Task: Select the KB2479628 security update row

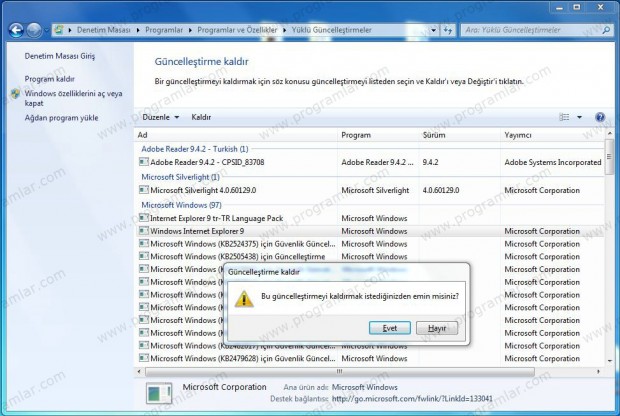Action: 370,359
